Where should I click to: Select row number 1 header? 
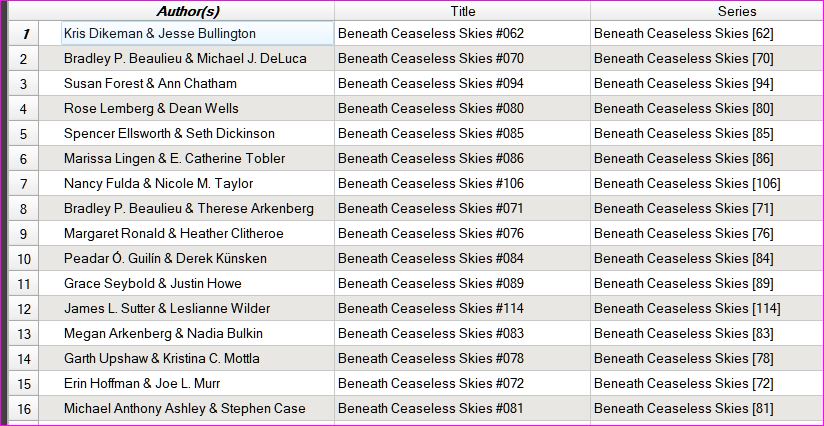pos(24,33)
